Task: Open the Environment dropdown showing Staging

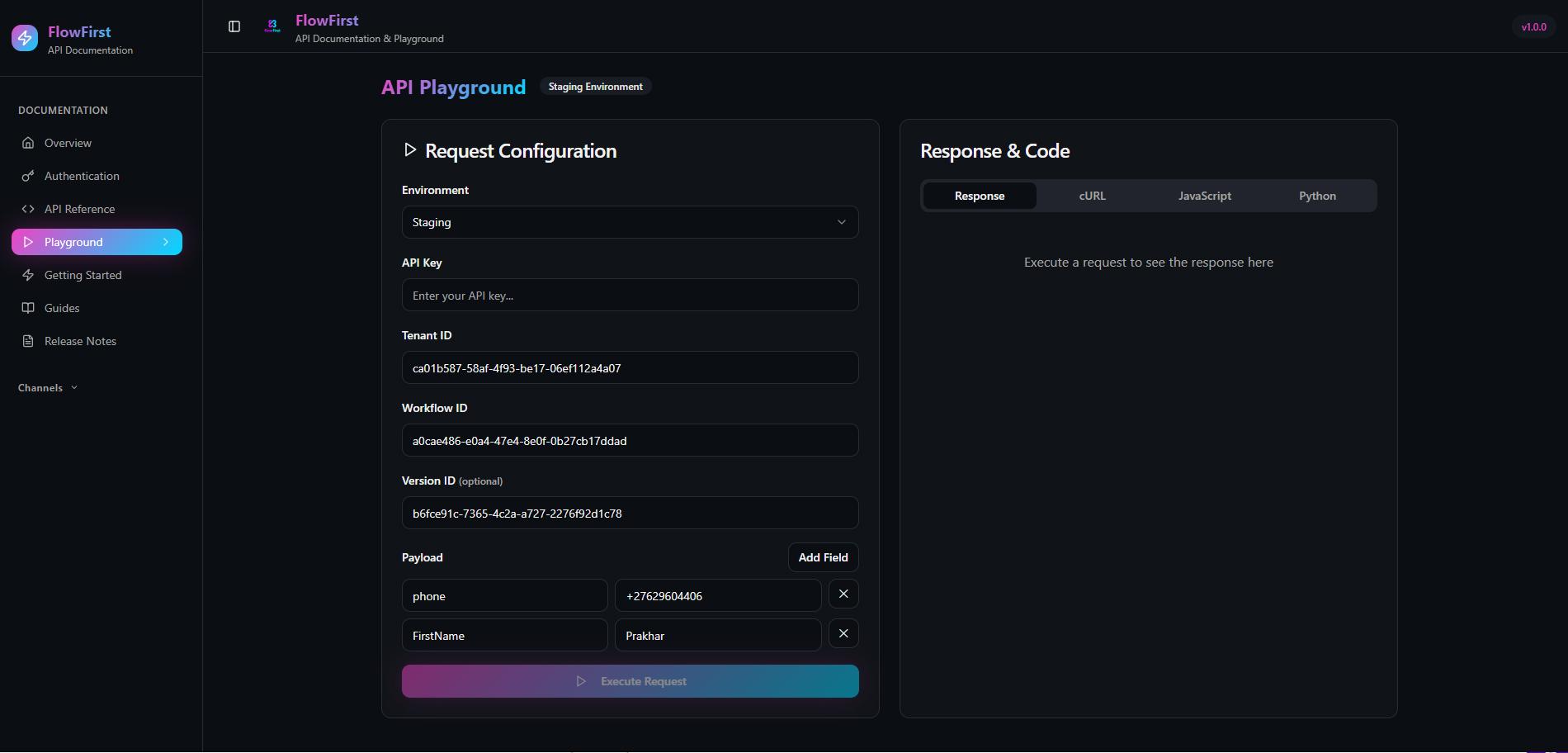Action: 629,221
